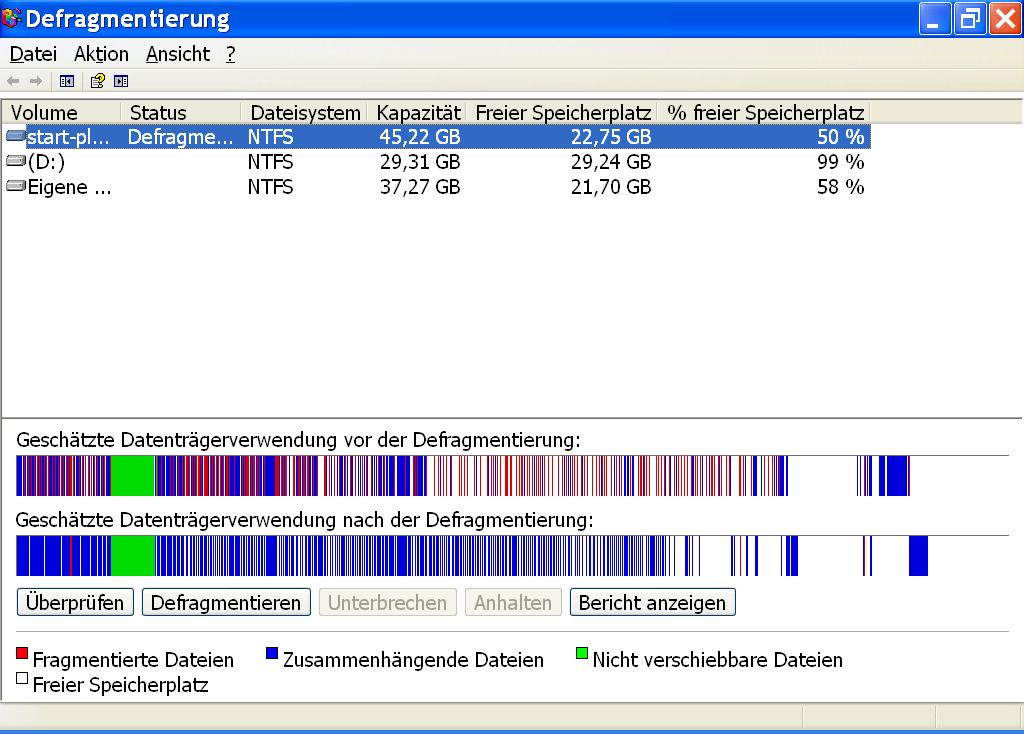Click the Anhalten button
The image size is (1024, 734).
pos(513,602)
